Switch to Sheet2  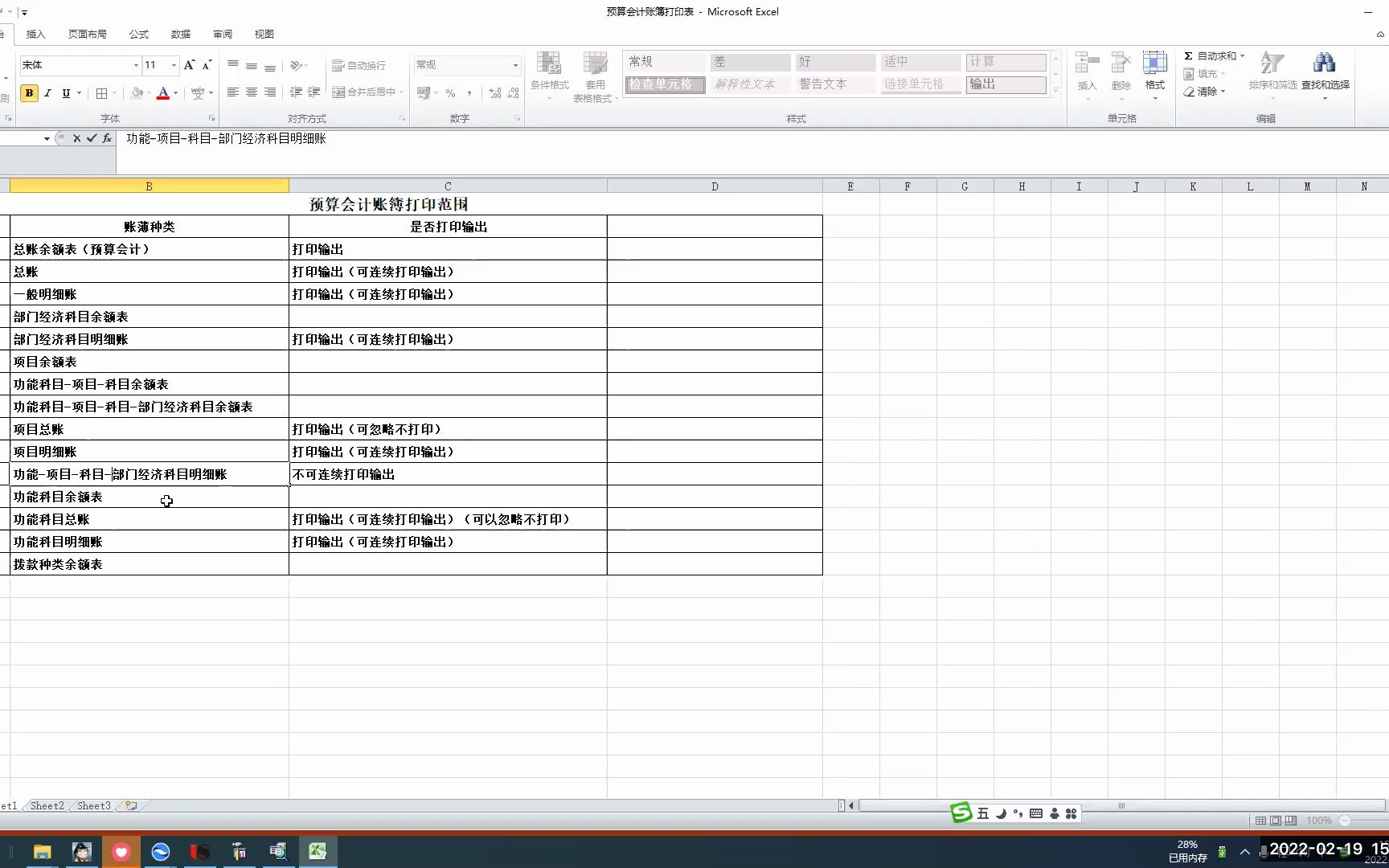click(x=46, y=805)
